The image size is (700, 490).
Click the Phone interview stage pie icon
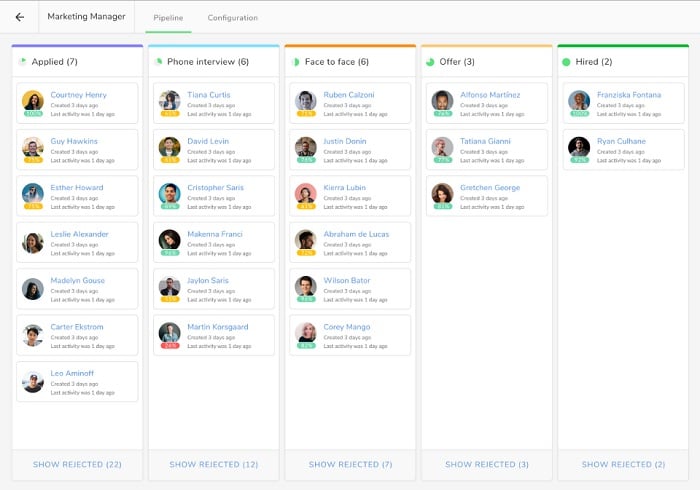coord(158,62)
